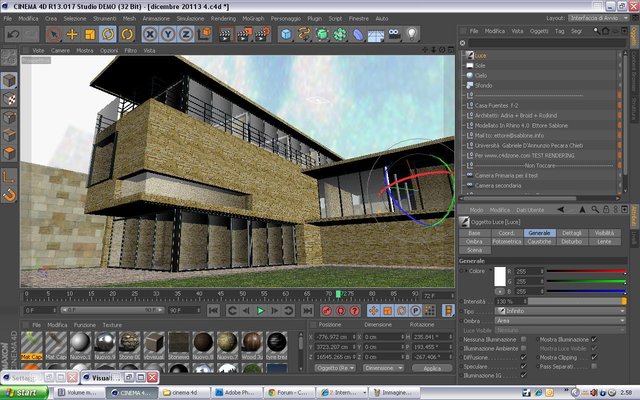The height and width of the screenshot is (400, 640).
Task: Click the X position field -776.972 cm
Action: (335, 337)
